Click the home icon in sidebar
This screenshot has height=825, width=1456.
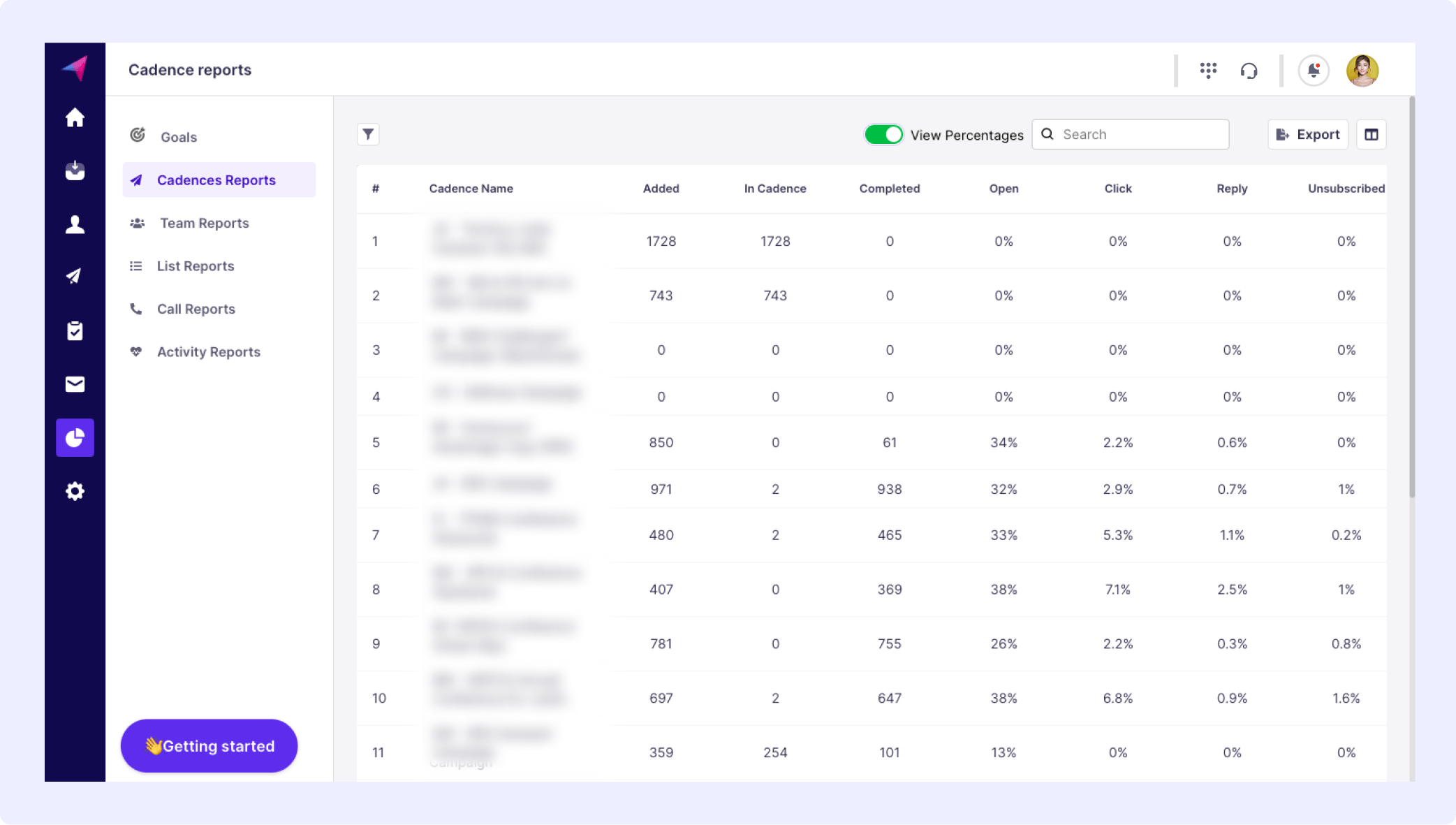[75, 117]
